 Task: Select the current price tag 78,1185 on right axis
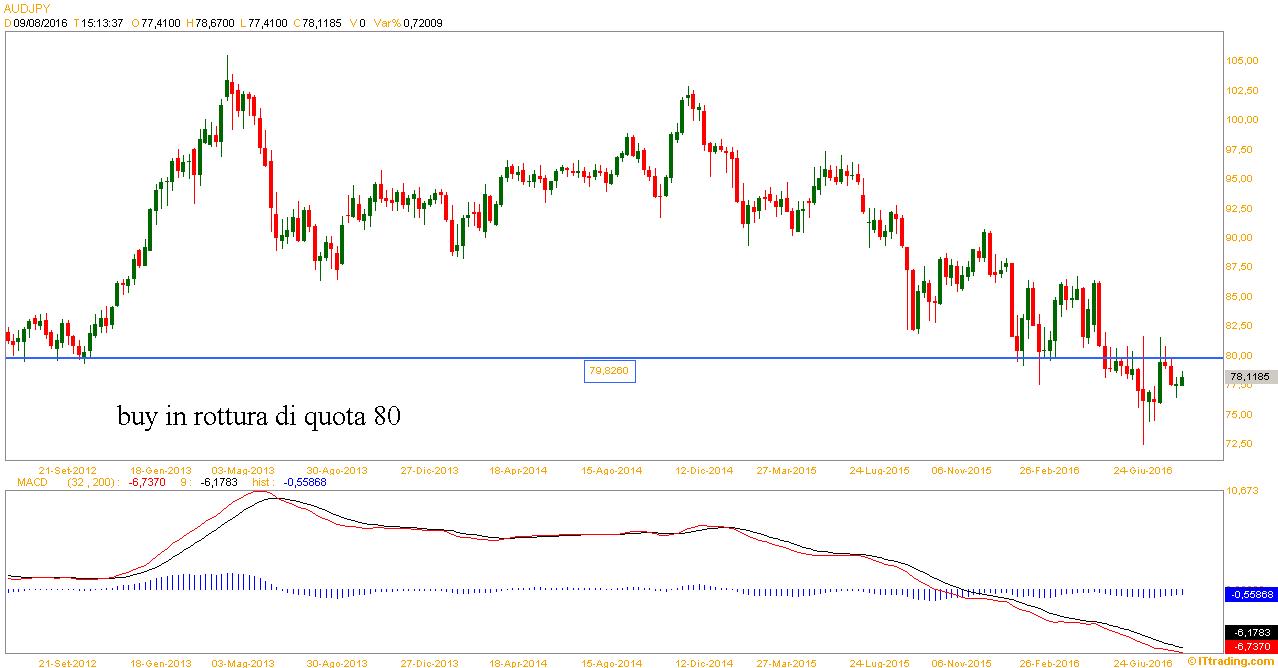click(1251, 378)
